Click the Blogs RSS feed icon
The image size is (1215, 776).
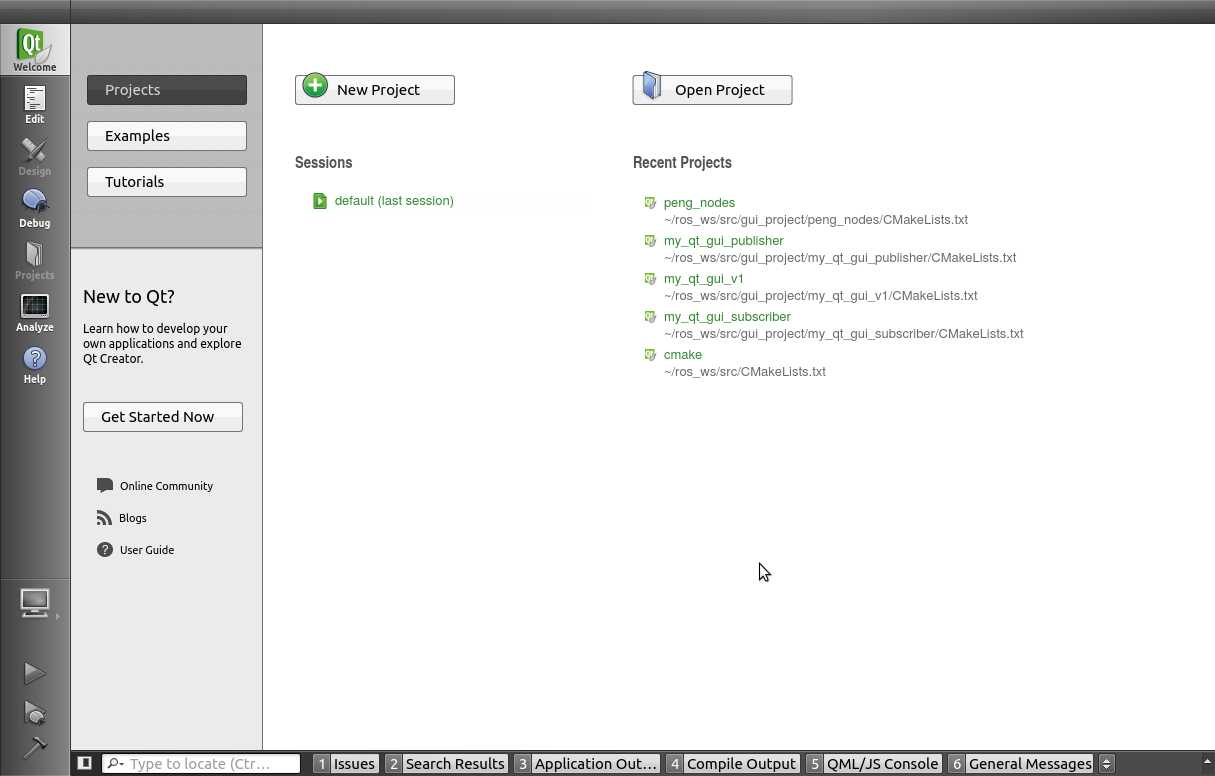point(104,517)
